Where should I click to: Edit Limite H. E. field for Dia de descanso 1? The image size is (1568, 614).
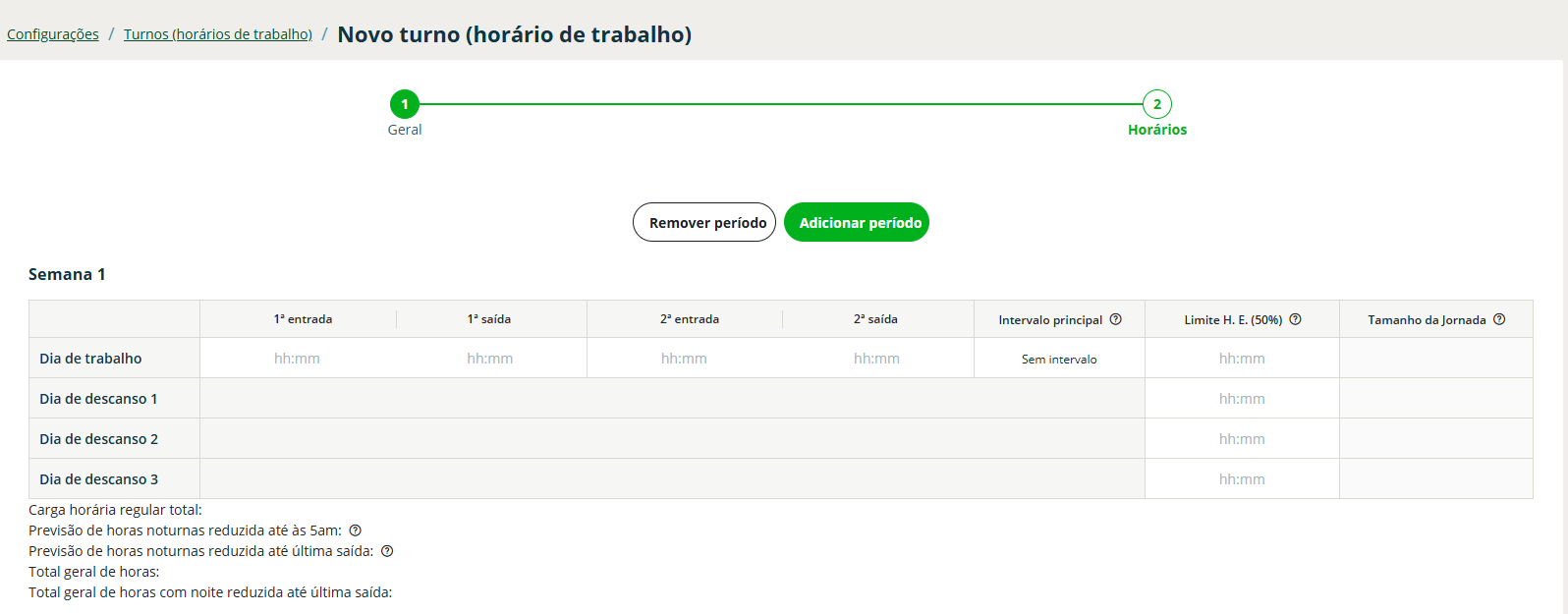1242,399
